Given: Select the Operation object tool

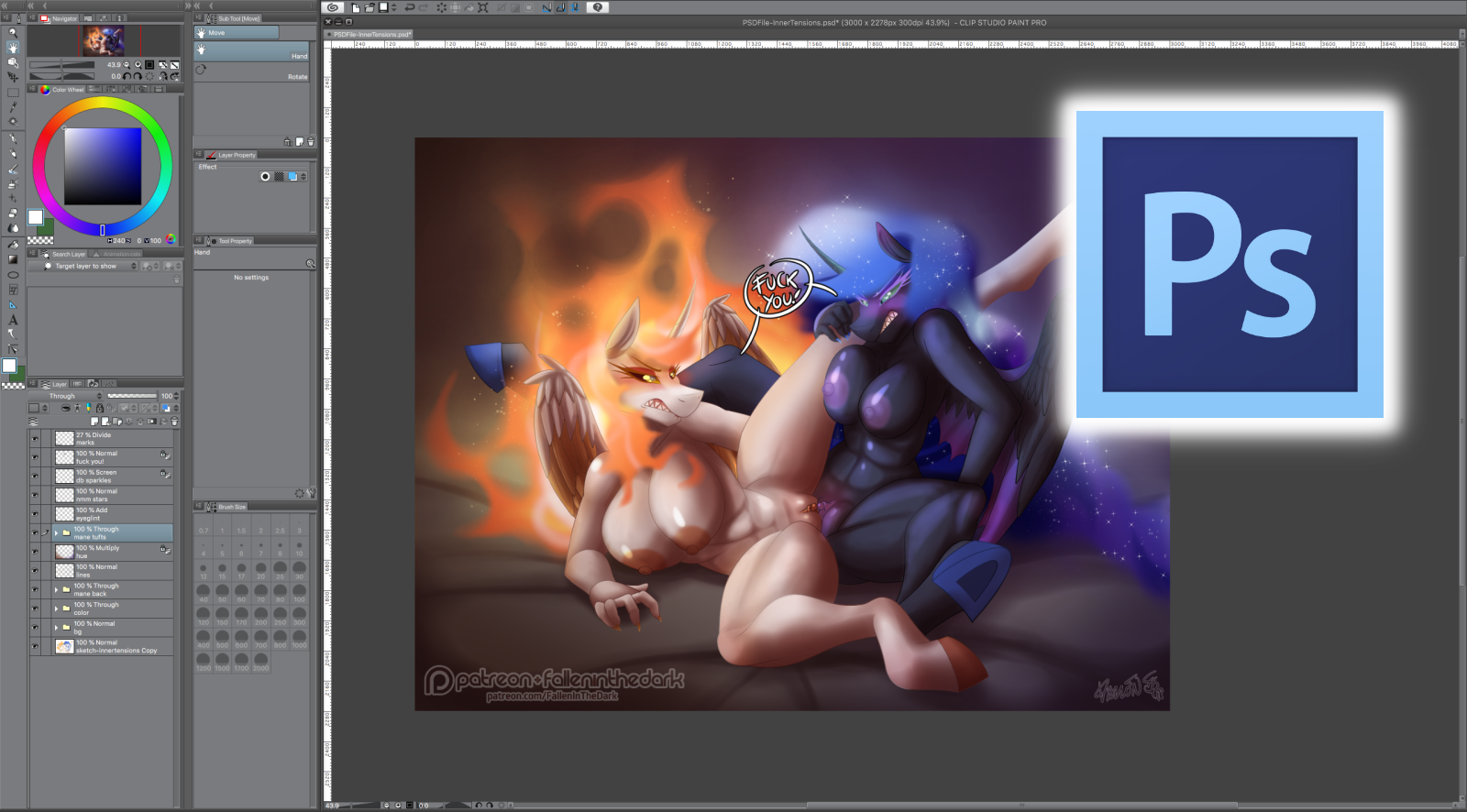Looking at the screenshot, I should pos(13,62).
